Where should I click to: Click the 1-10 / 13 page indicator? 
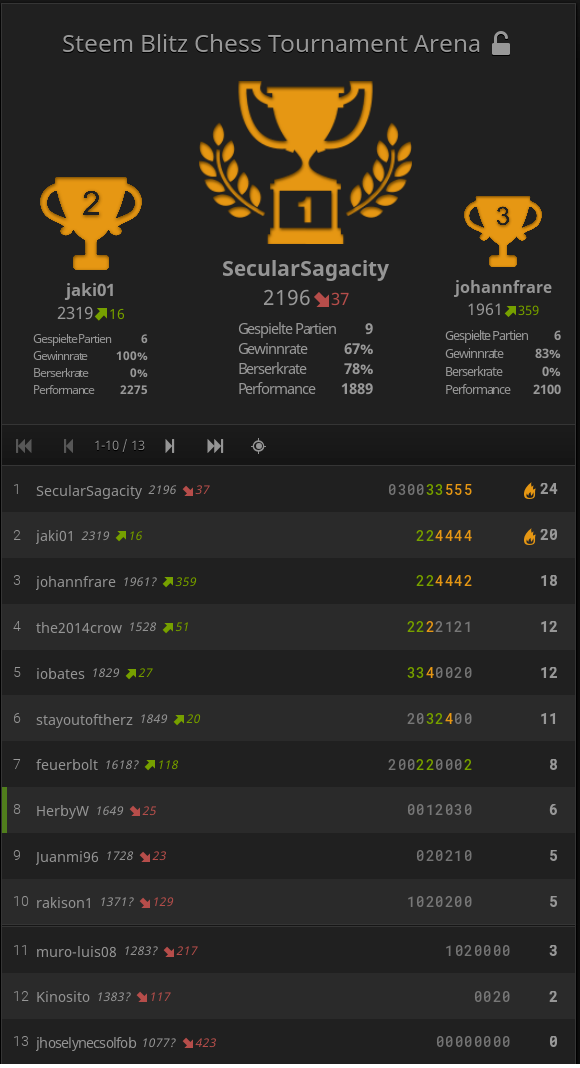coord(119,446)
